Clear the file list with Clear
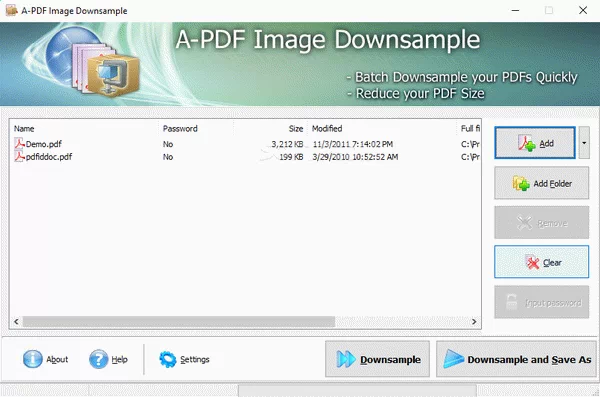Viewport: 600px width, 397px height. (x=541, y=262)
